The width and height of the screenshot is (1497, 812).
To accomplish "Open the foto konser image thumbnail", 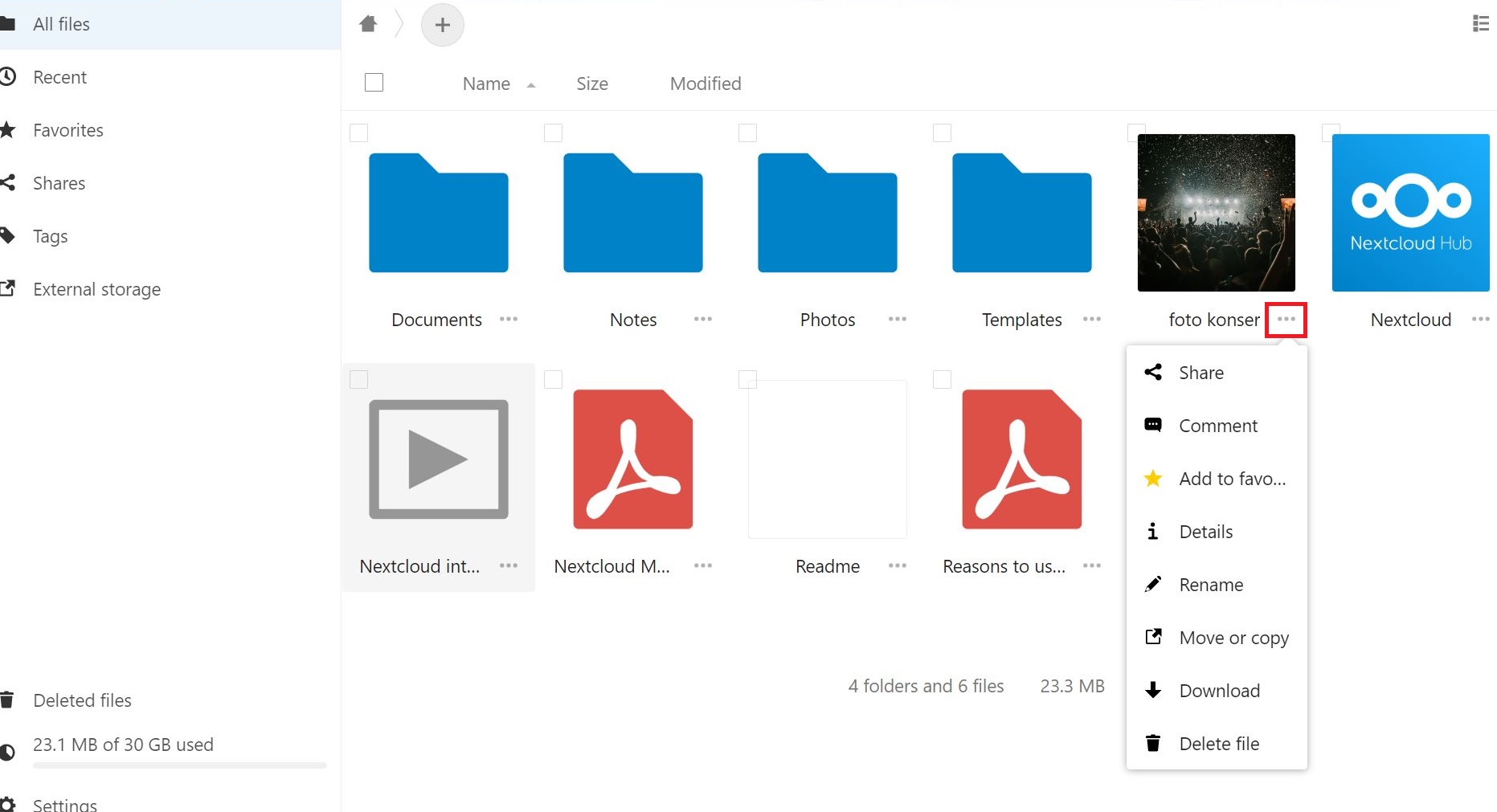I will pyautogui.click(x=1215, y=212).
